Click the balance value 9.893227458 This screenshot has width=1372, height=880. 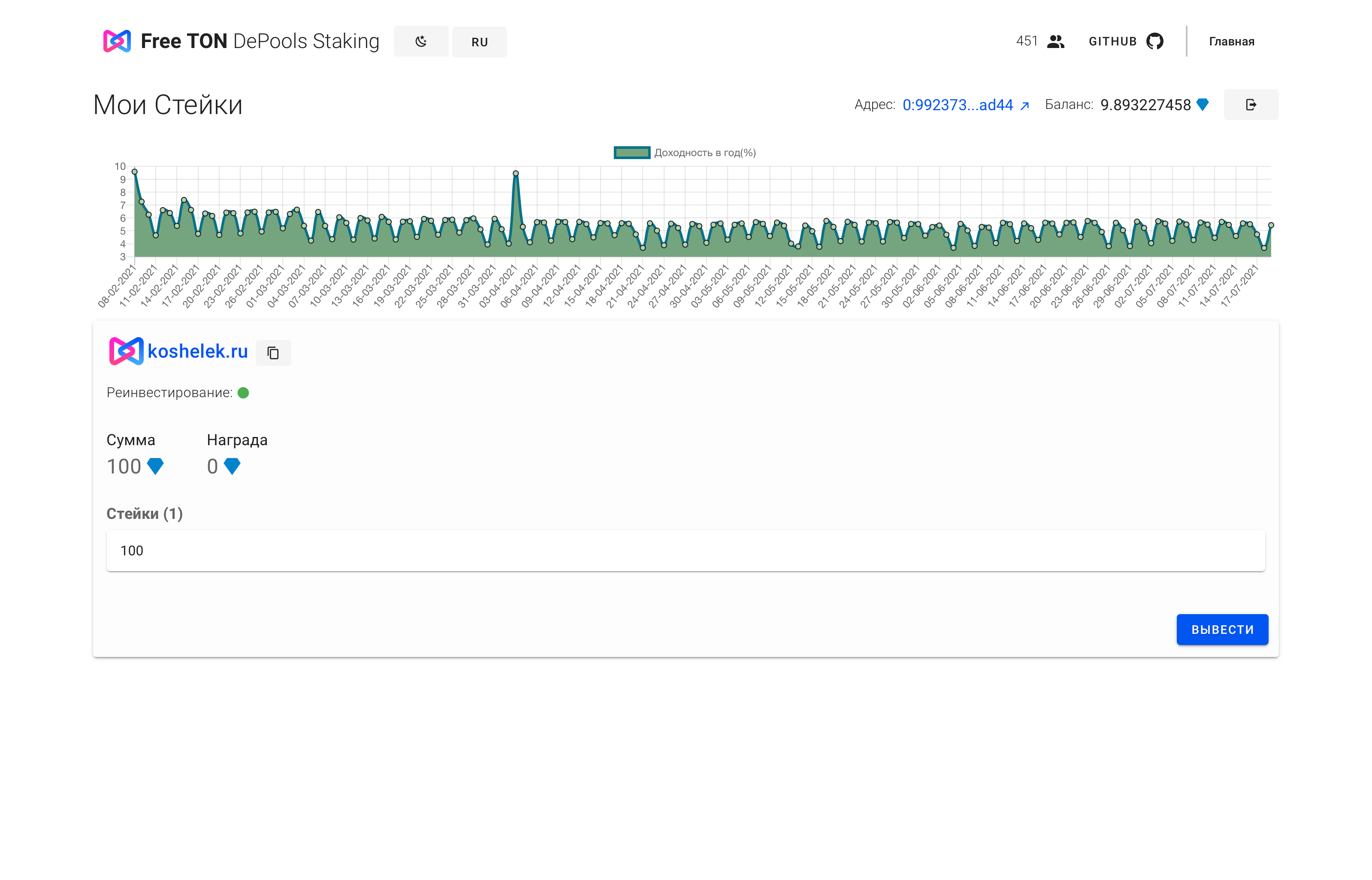point(1145,105)
